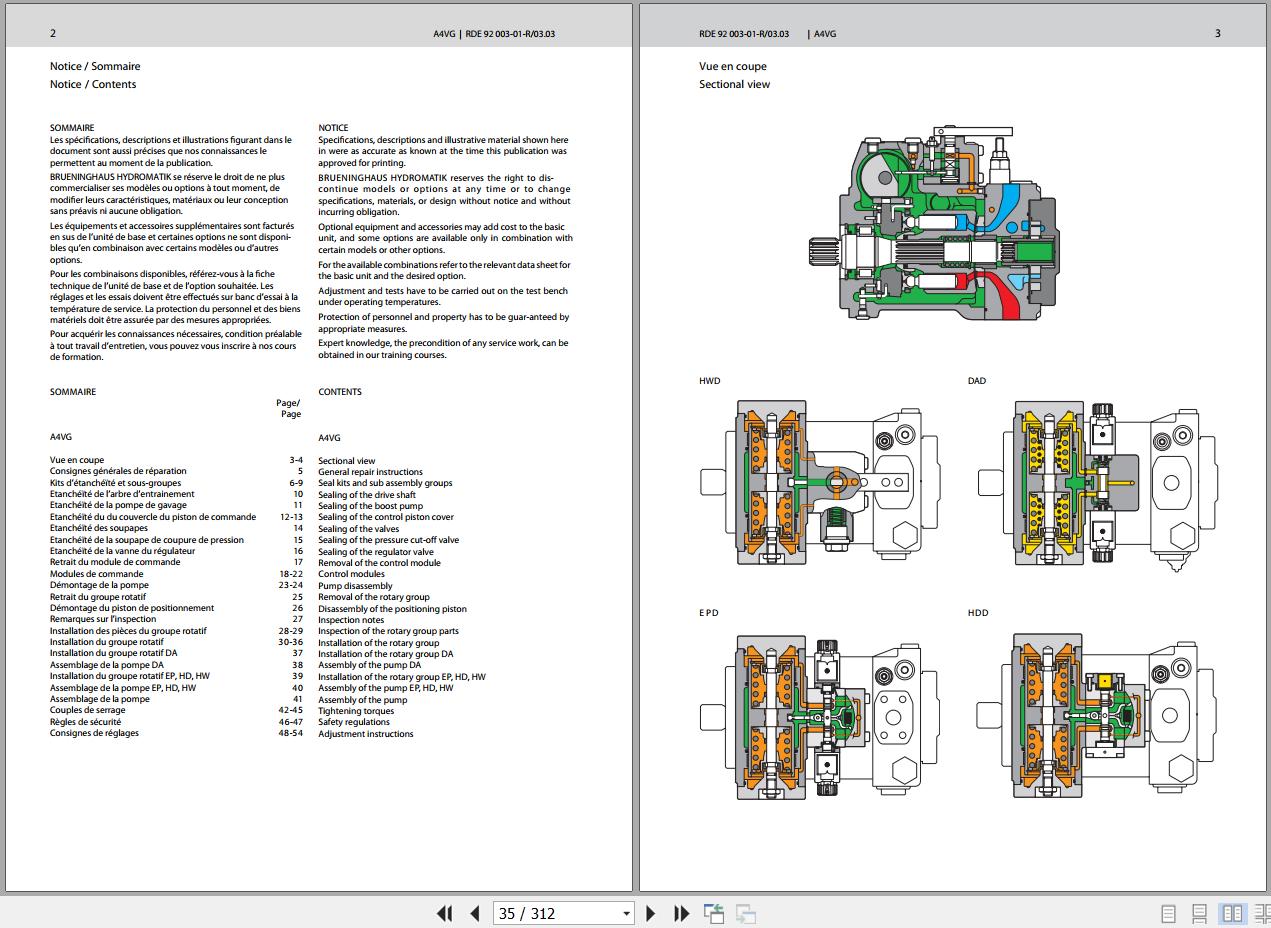Switch to continuous page layout

click(x=1200, y=913)
